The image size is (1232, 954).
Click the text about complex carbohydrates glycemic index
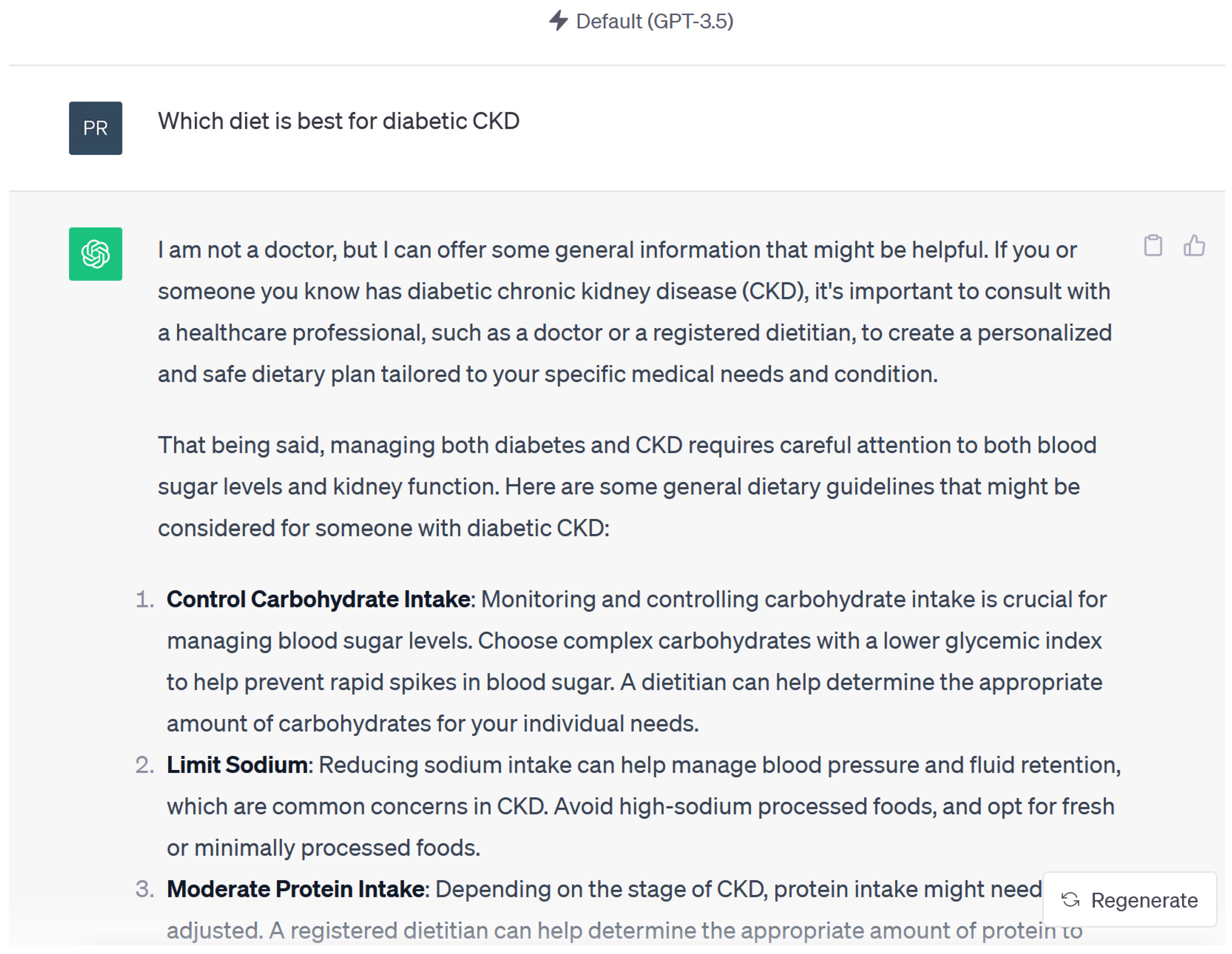(x=790, y=641)
